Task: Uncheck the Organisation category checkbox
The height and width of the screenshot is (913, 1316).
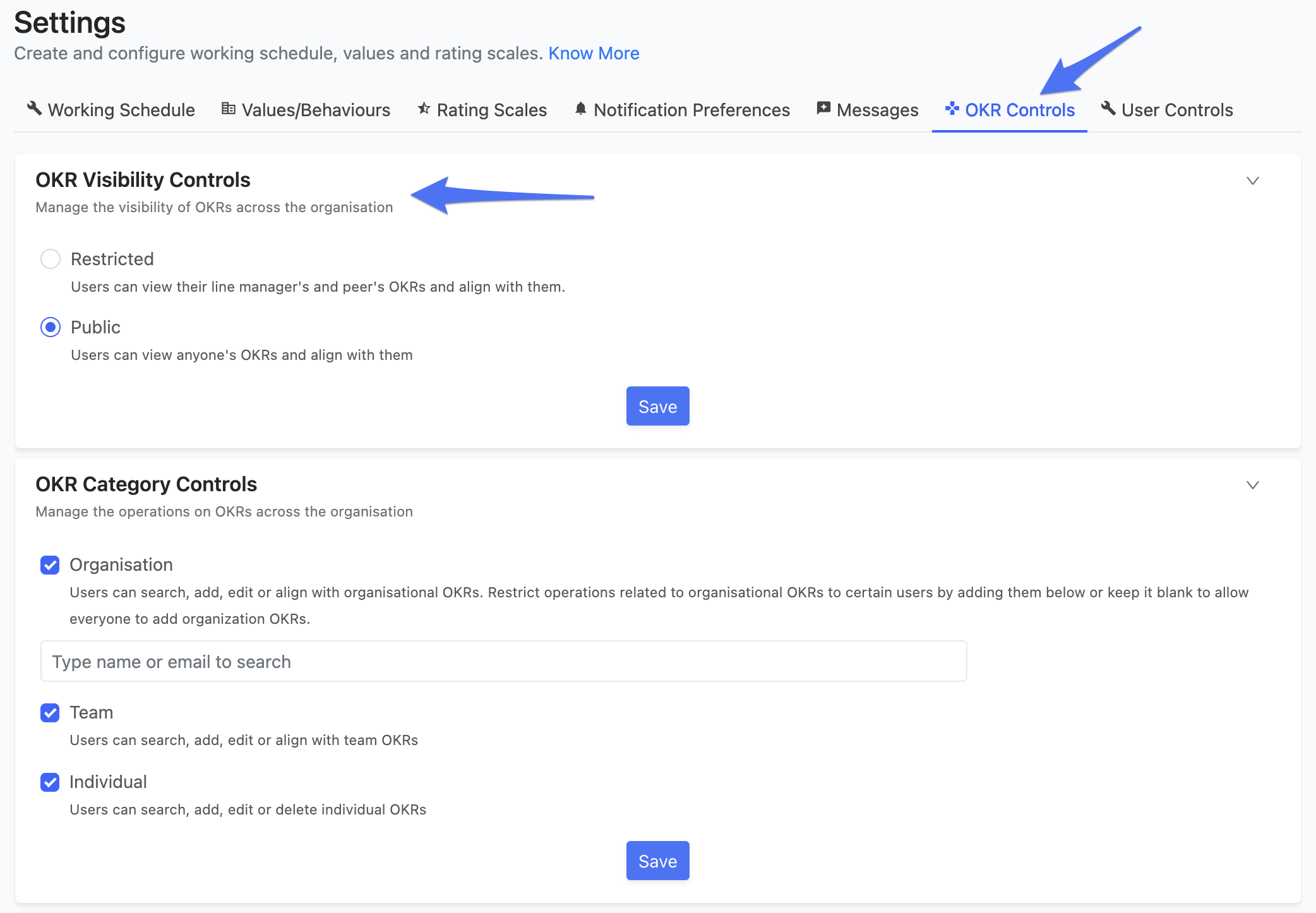Action: coord(50,565)
